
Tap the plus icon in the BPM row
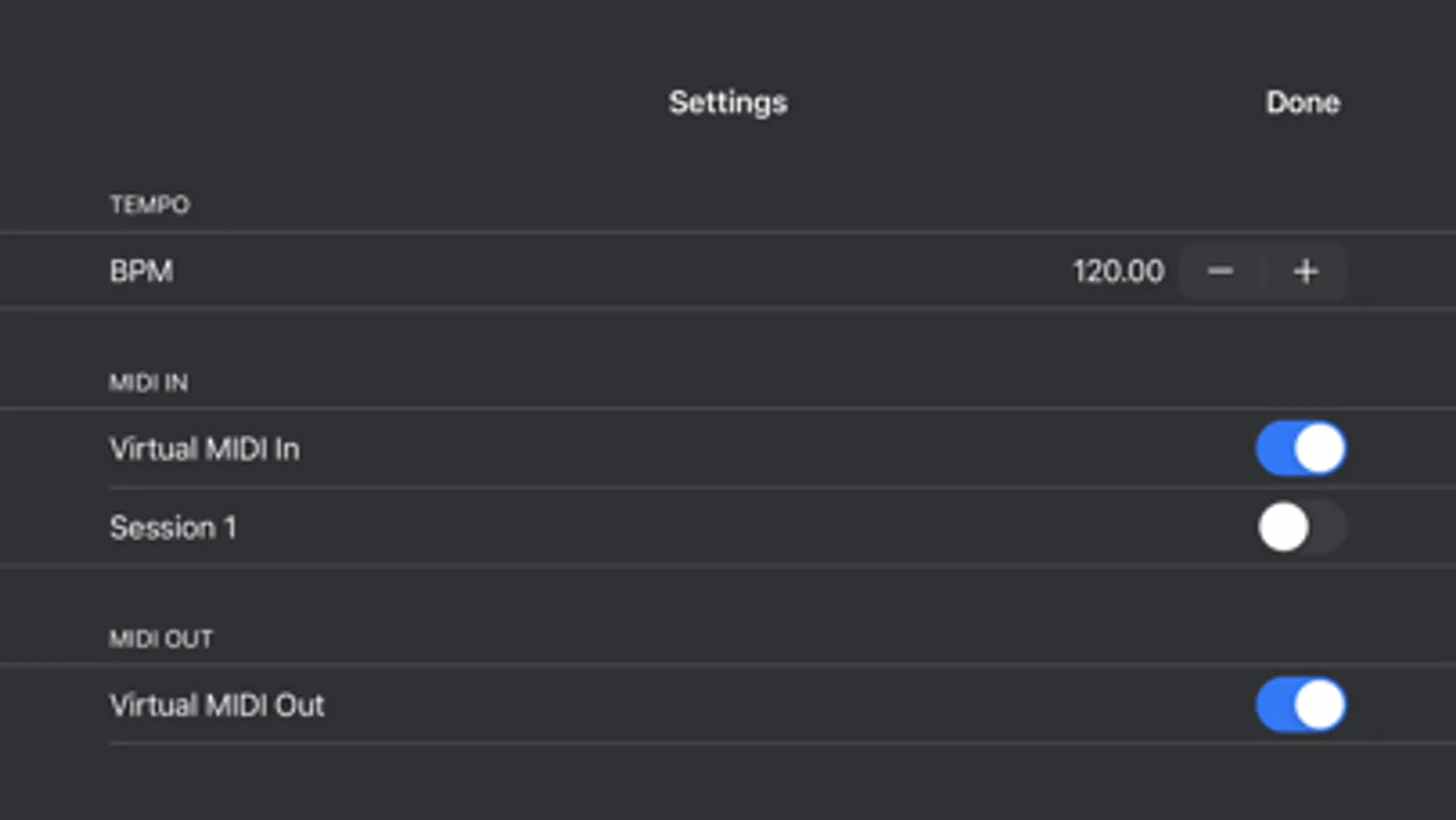1305,272
